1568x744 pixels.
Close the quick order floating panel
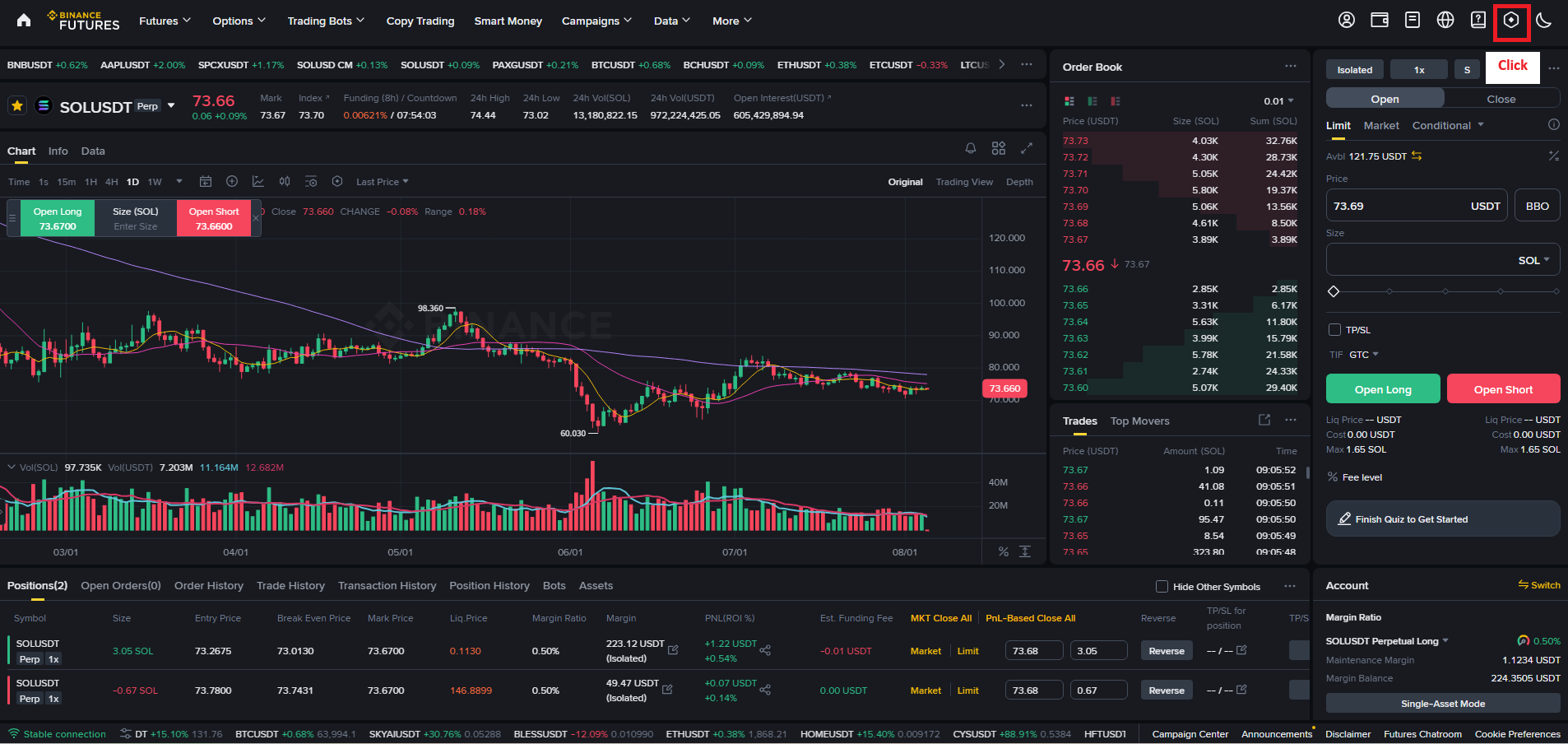(x=256, y=218)
